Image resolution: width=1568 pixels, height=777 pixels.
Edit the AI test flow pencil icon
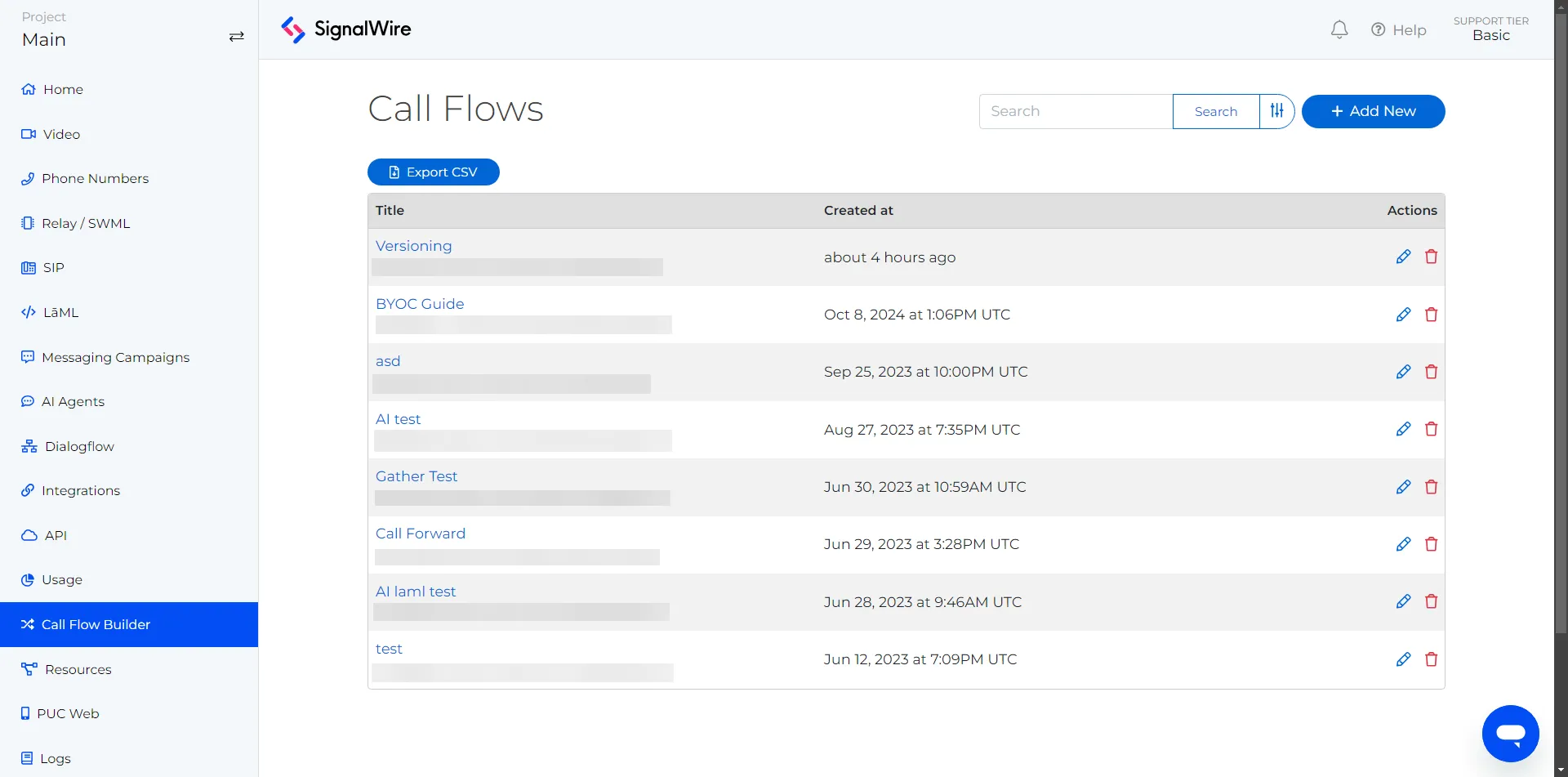click(1403, 429)
